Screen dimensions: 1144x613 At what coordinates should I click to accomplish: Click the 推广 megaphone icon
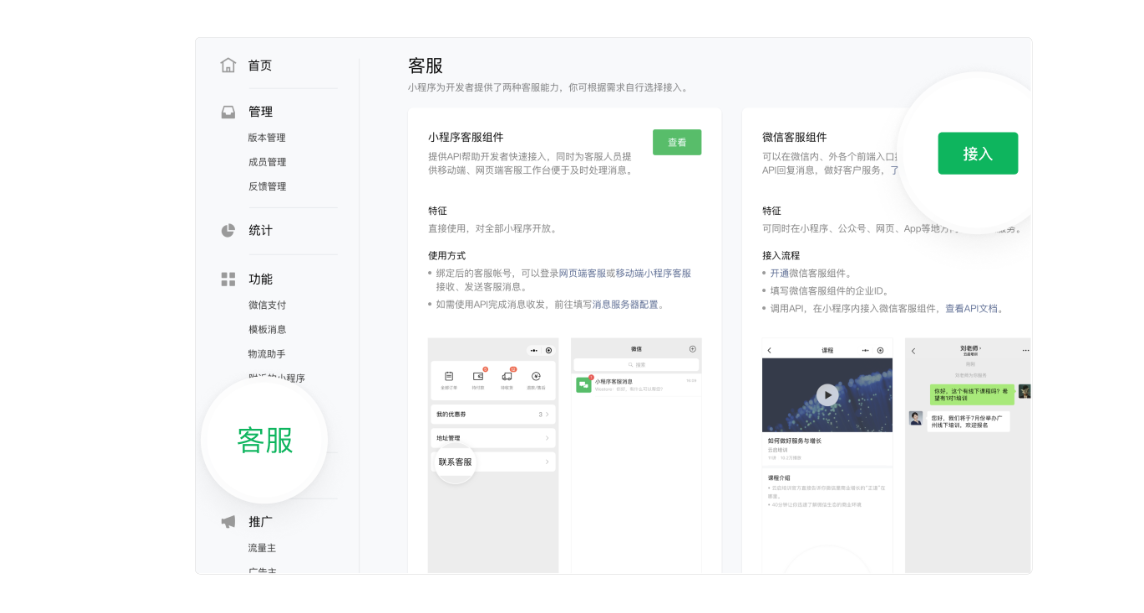(228, 522)
